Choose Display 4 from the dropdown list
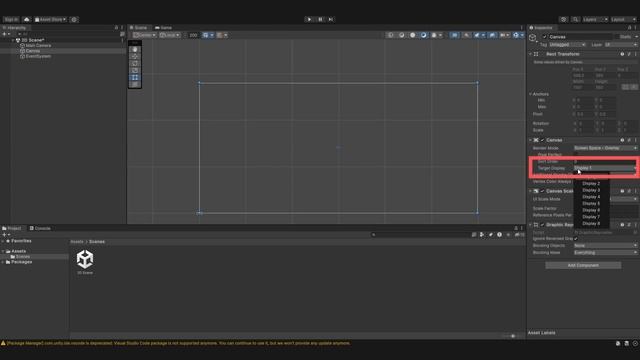 click(591, 197)
